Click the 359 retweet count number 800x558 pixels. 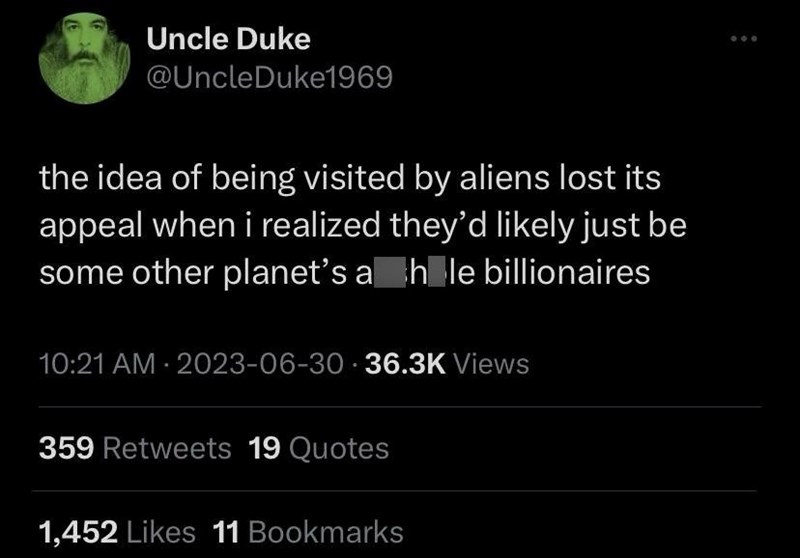coord(66,449)
